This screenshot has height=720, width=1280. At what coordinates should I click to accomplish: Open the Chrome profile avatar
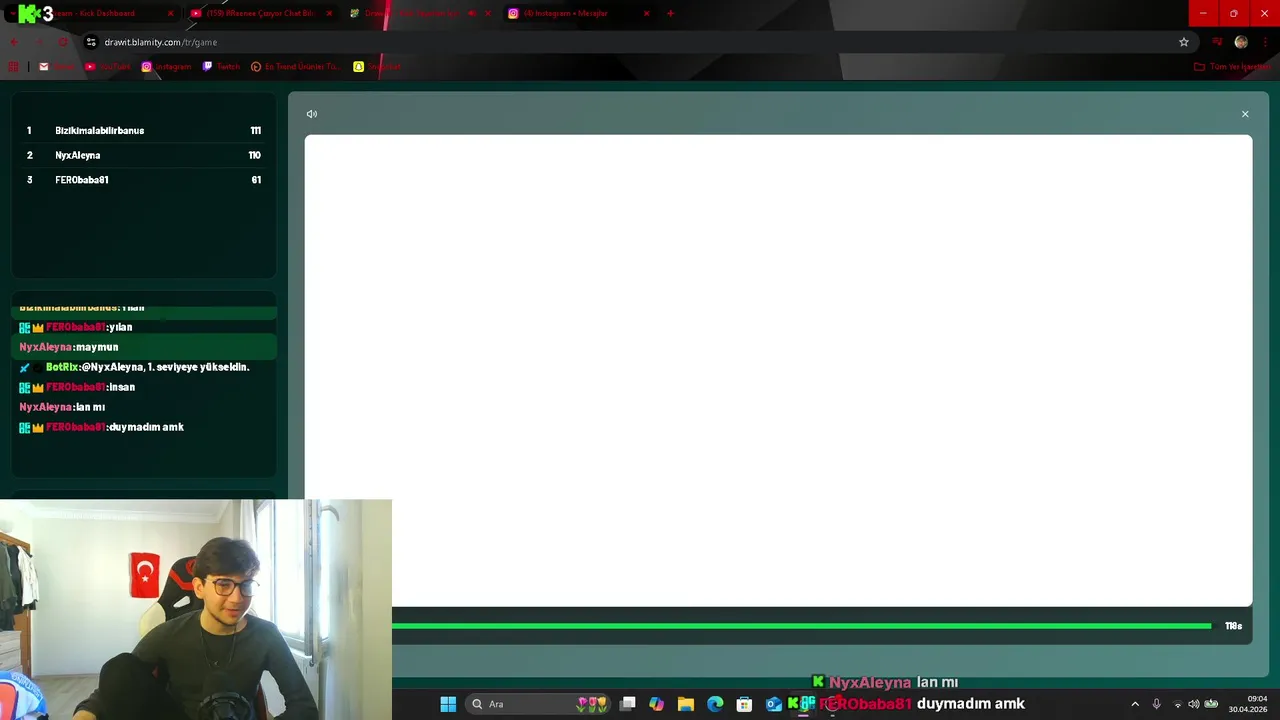point(1241,42)
